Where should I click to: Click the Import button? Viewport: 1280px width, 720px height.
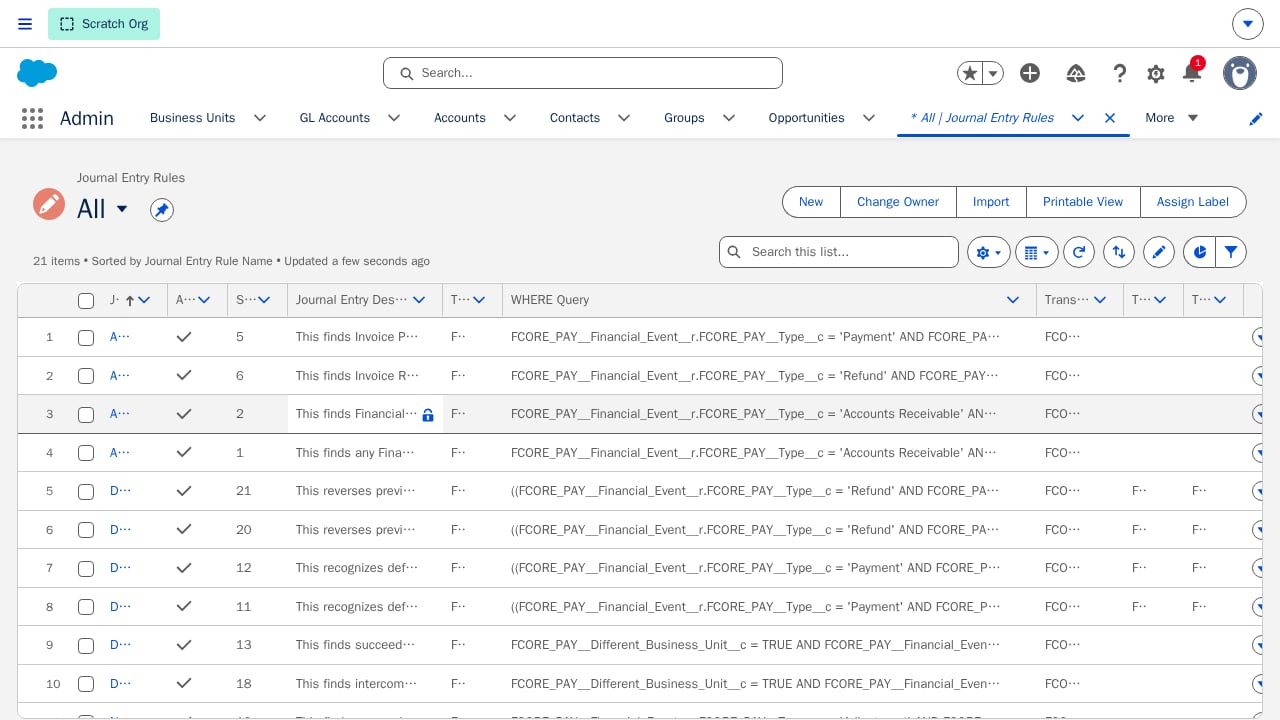coord(991,202)
